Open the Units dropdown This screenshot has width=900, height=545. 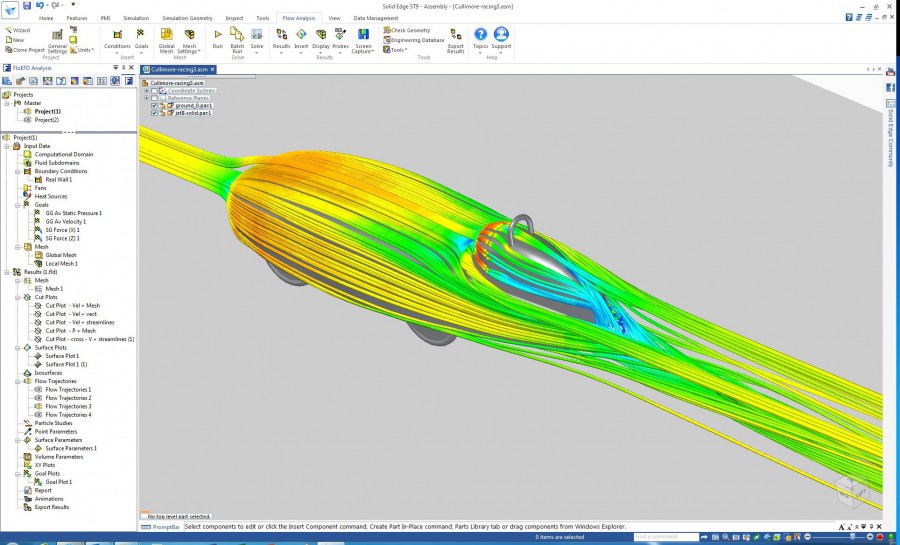click(x=82, y=50)
